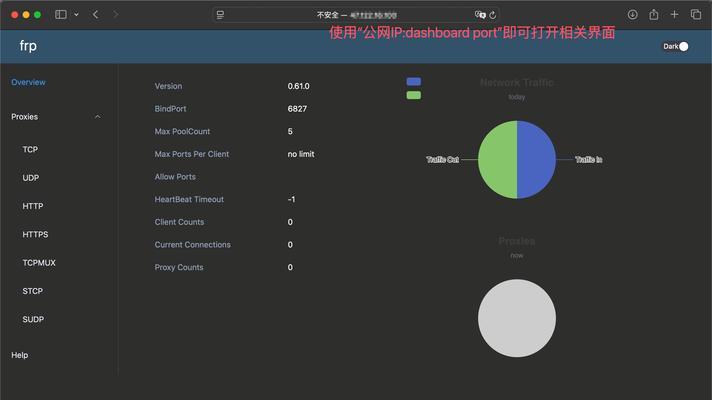Screen dimensions: 712x400
Task: Open the TCP proxies page
Action: coord(30,149)
